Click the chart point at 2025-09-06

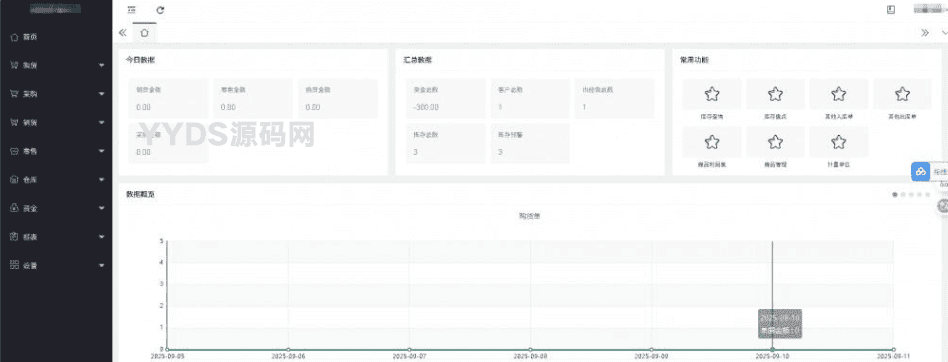(x=288, y=349)
